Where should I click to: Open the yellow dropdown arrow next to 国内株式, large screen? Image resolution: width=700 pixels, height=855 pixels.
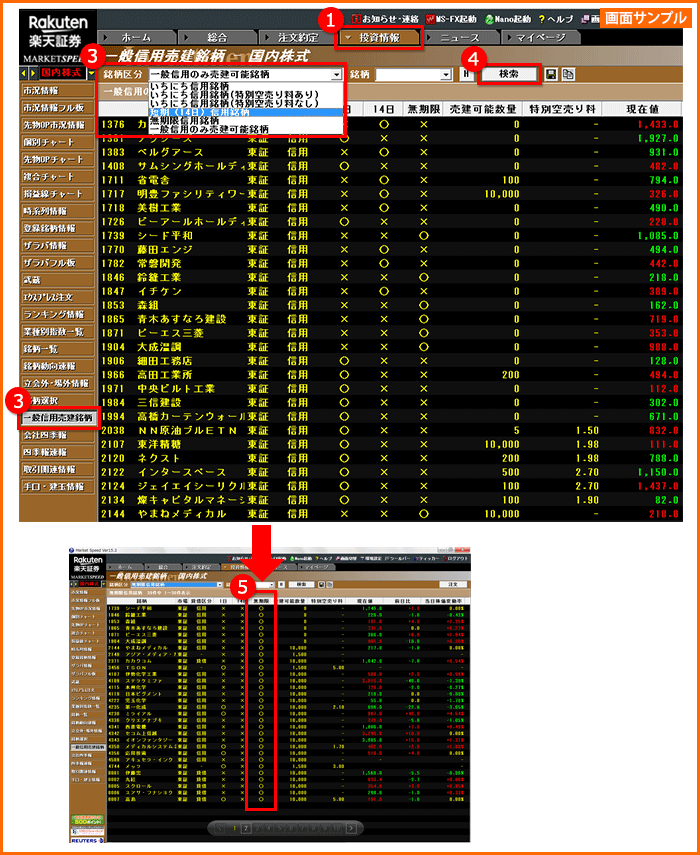pos(91,73)
